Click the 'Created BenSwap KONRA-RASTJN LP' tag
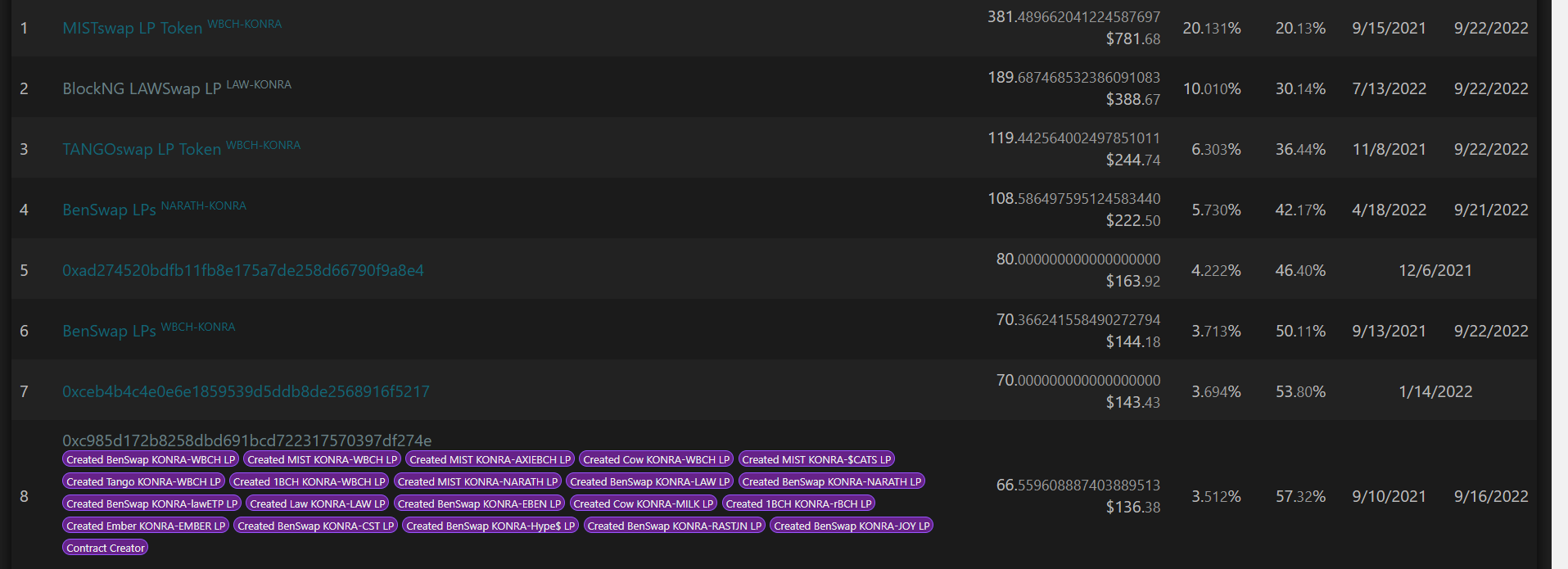The image size is (1568, 569). tap(675, 526)
